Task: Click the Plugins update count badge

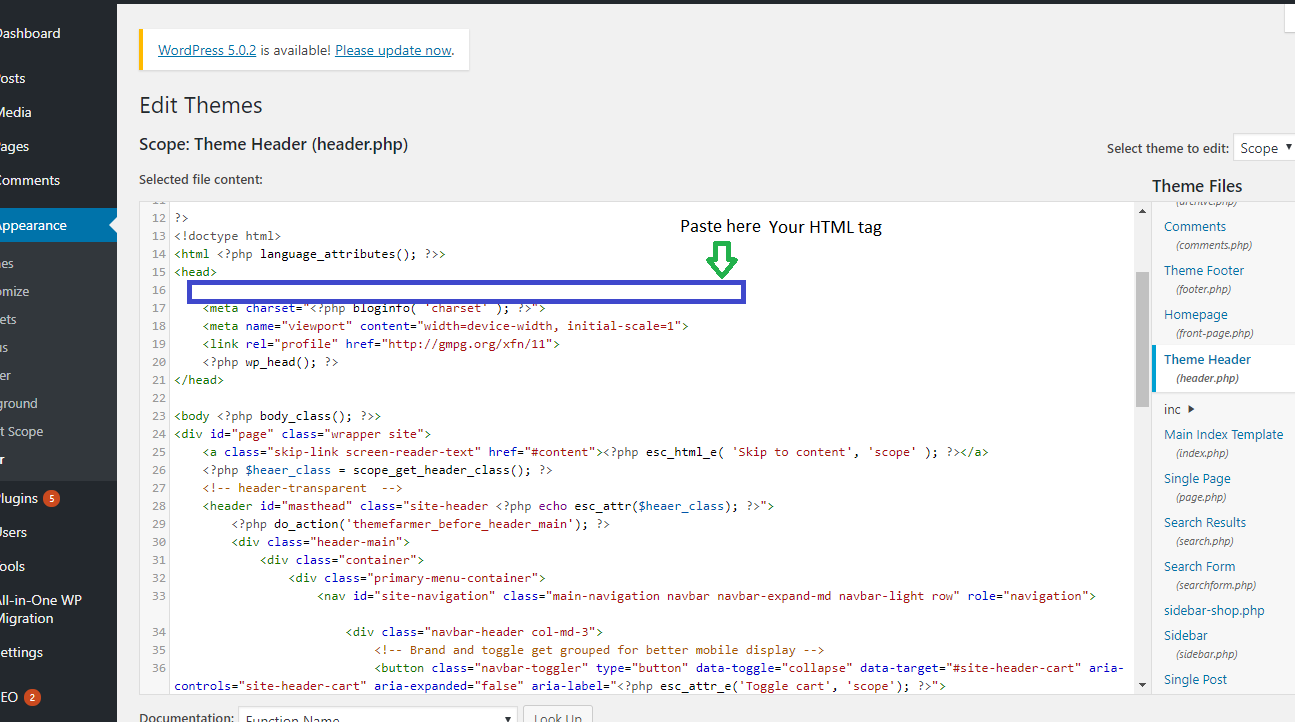Action: point(52,498)
